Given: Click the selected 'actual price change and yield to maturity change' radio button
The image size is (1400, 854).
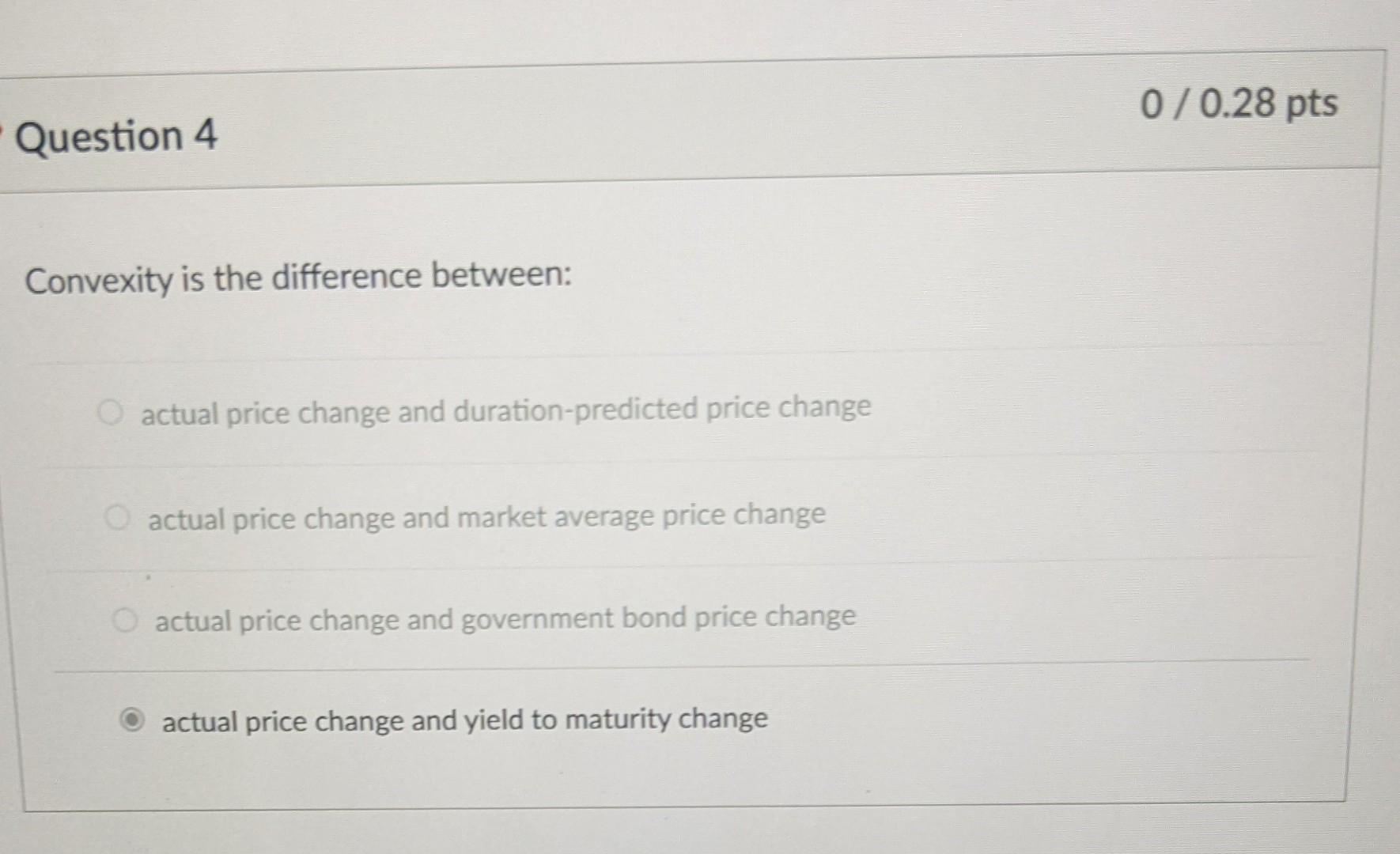Looking at the screenshot, I should tap(133, 720).
